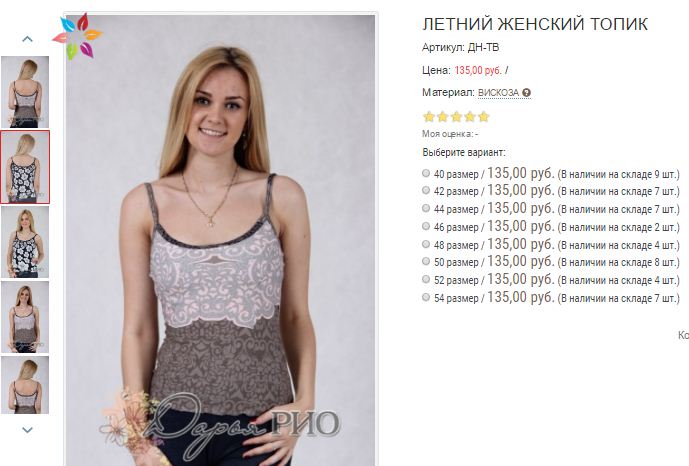Select the 40 размер radio option
This screenshot has height=466, width=689.
click(x=426, y=173)
